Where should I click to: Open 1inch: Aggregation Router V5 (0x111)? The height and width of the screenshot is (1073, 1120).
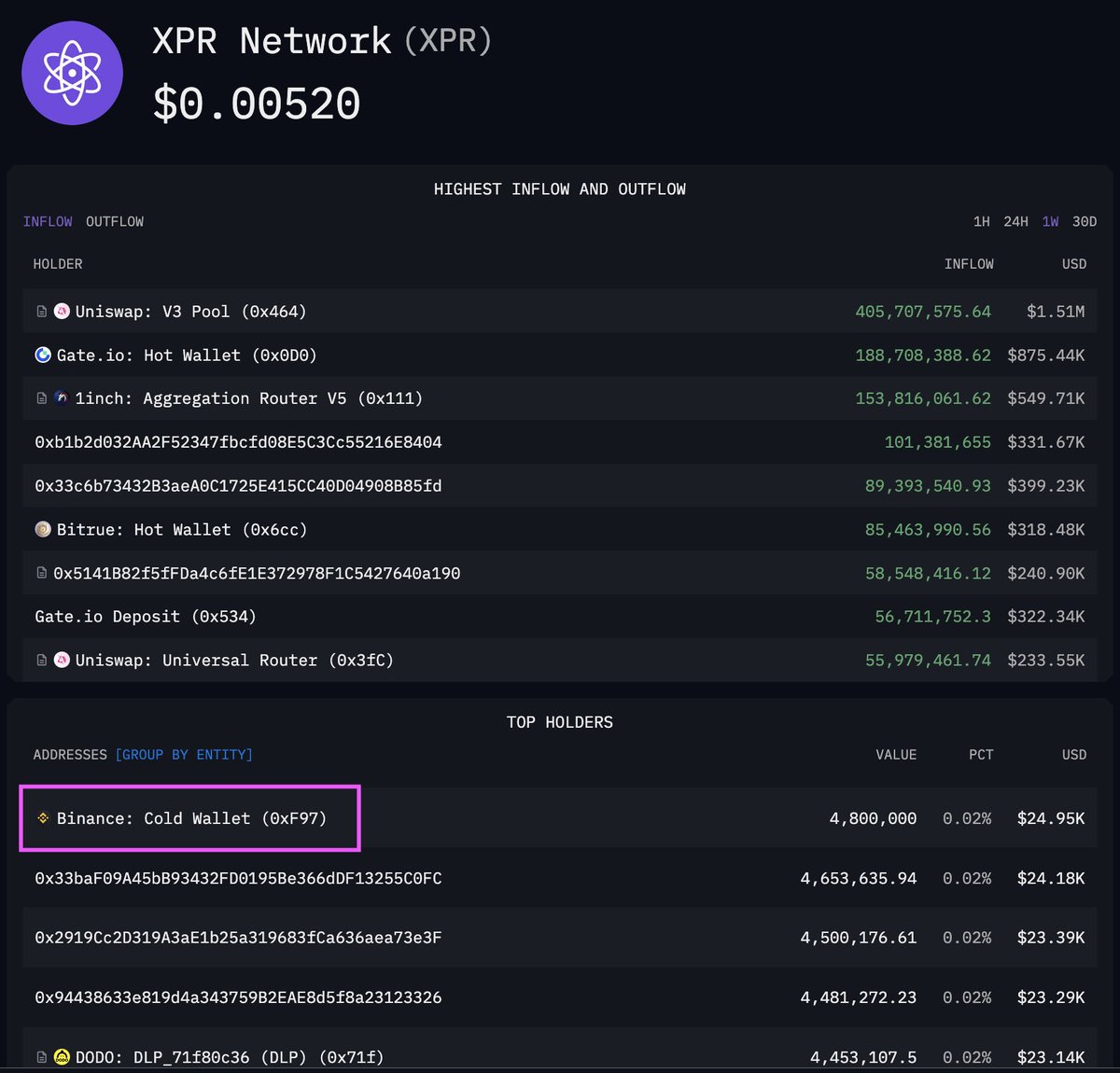click(x=249, y=398)
